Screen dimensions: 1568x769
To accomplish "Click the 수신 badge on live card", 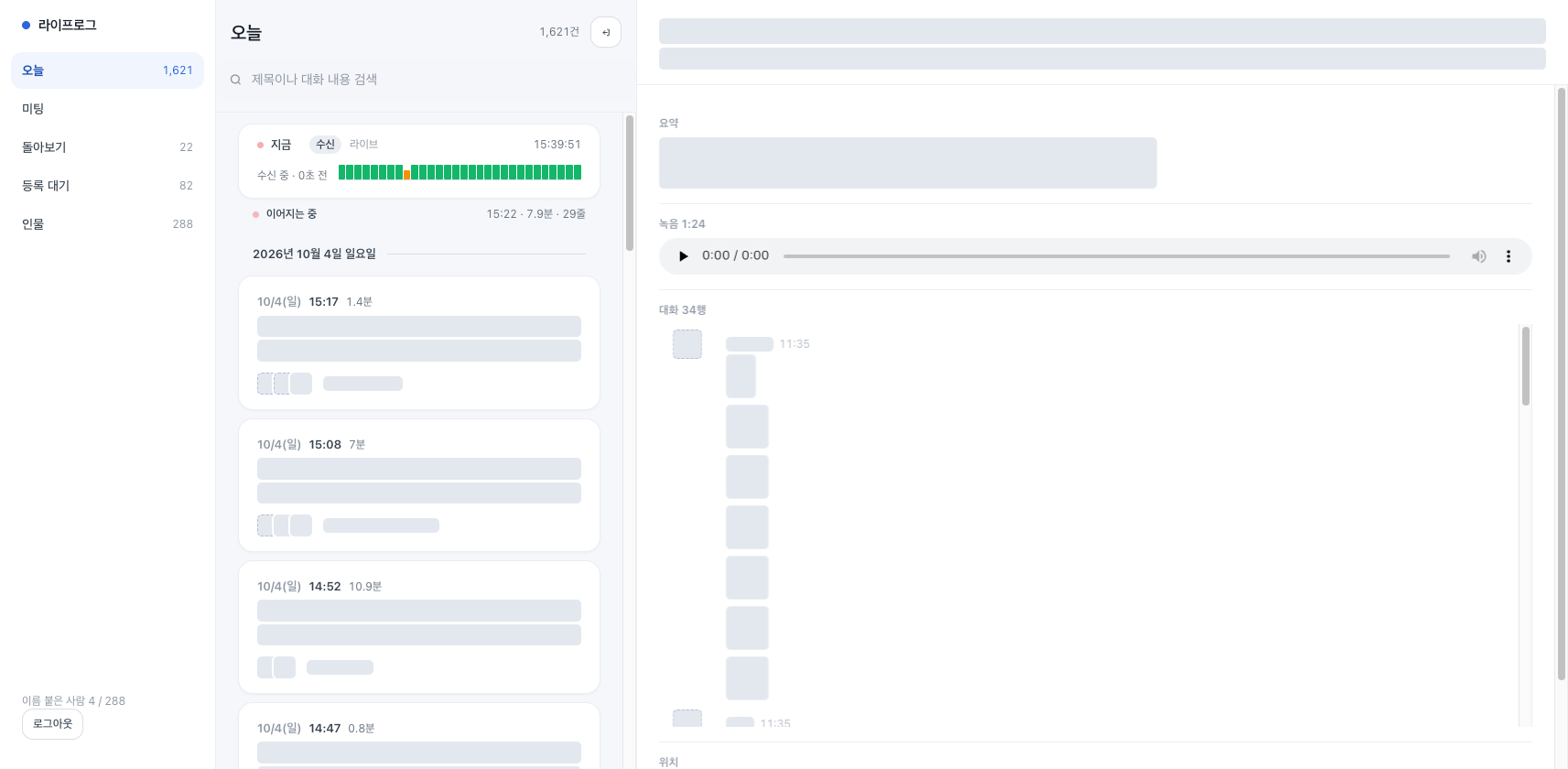I will coord(325,145).
